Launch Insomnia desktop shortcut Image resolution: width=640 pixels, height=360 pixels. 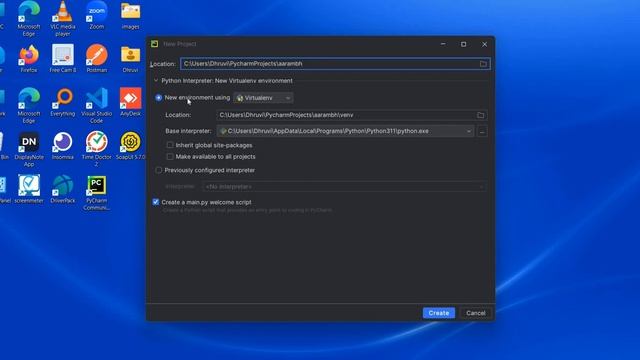coord(62,146)
